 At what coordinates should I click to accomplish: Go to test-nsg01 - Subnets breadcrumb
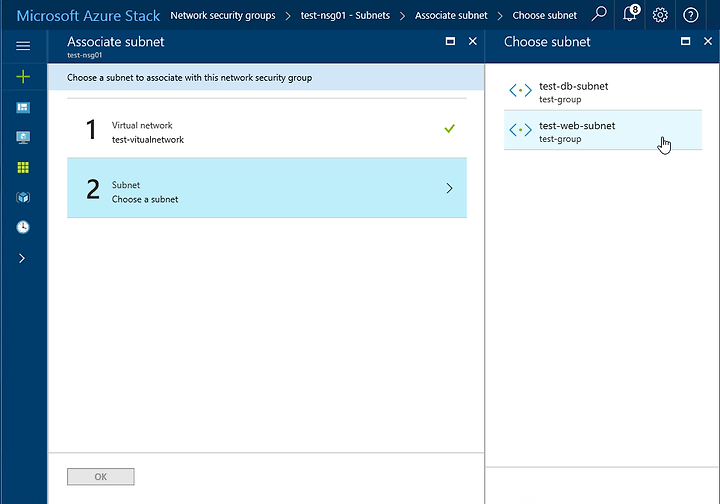click(x=345, y=15)
